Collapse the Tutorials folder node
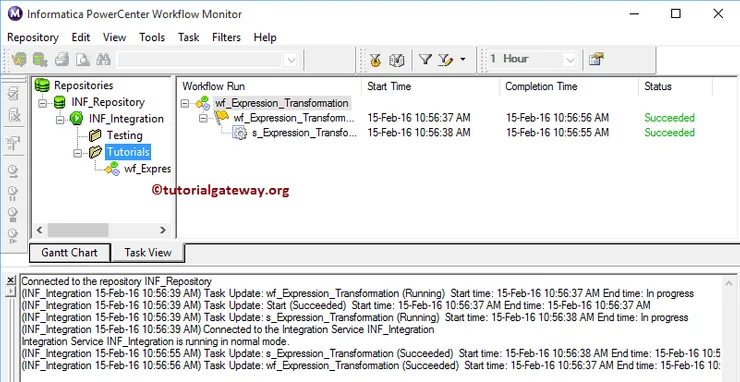This screenshot has width=740, height=382. pyautogui.click(x=78, y=153)
